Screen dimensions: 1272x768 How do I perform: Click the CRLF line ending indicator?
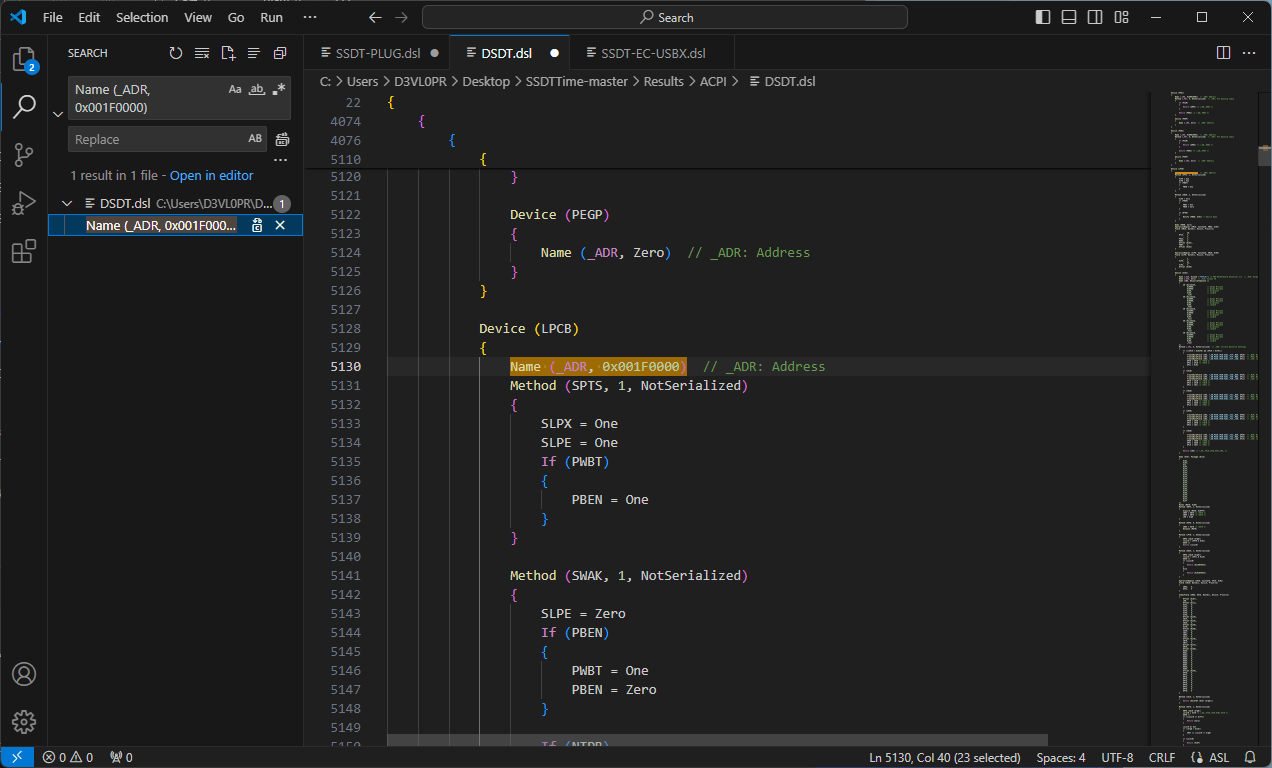(x=1162, y=757)
